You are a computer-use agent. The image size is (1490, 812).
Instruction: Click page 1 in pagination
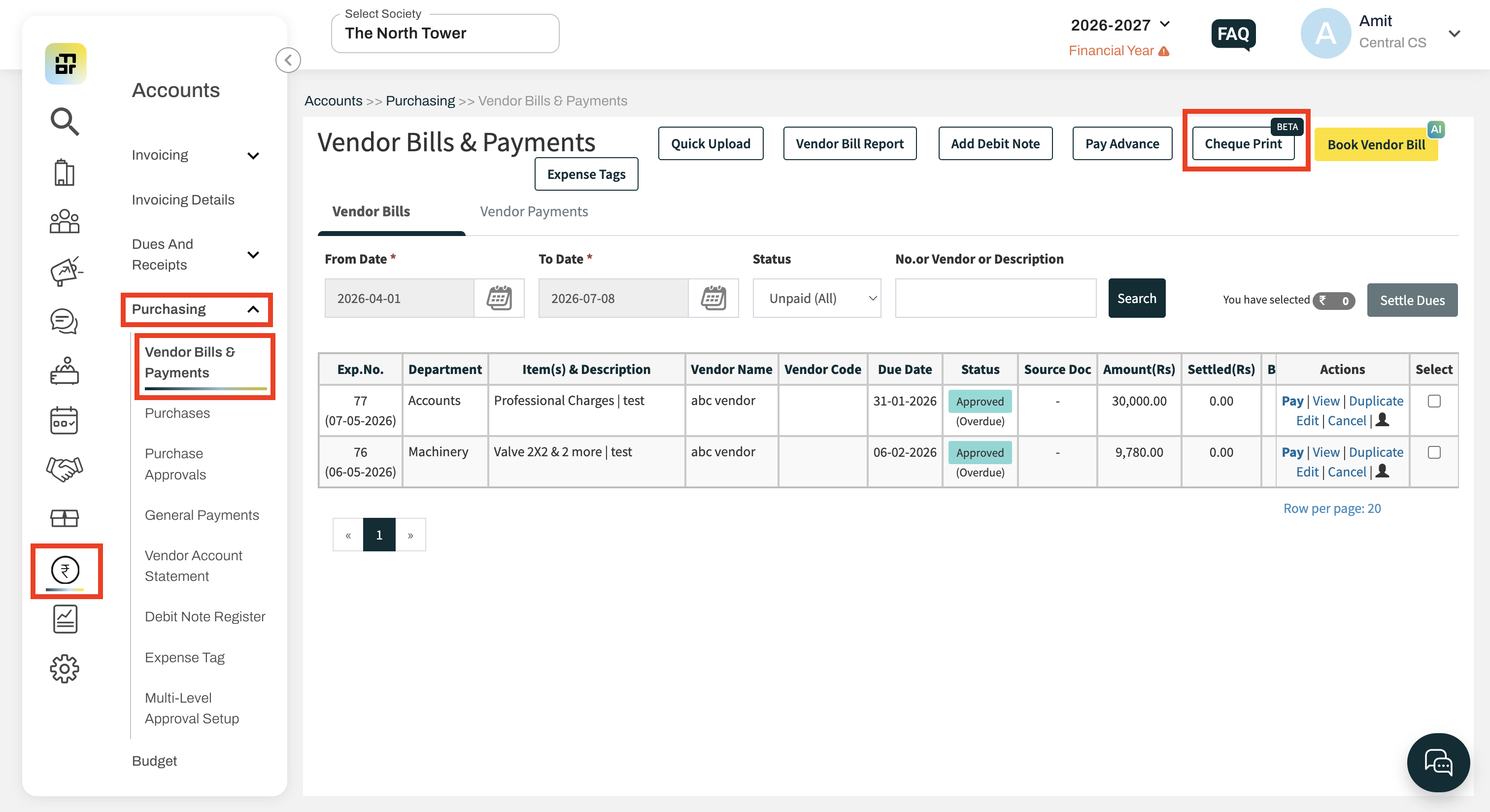tap(379, 535)
